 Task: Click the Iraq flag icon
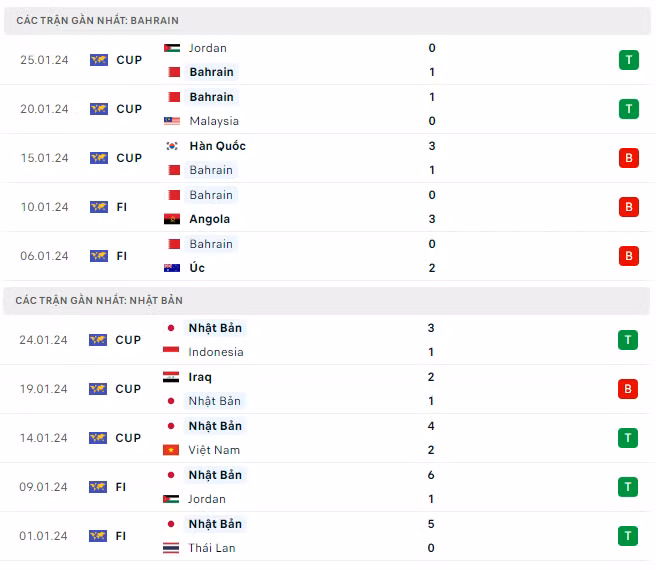[x=171, y=377]
